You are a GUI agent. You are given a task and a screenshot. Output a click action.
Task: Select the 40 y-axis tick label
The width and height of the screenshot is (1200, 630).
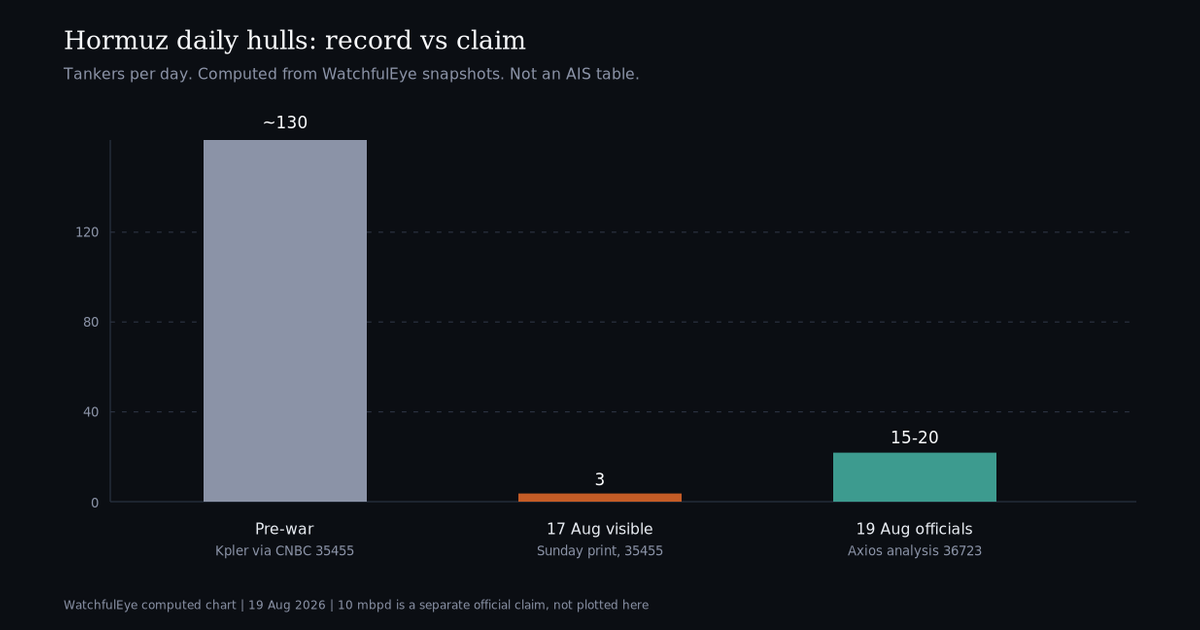[91, 412]
